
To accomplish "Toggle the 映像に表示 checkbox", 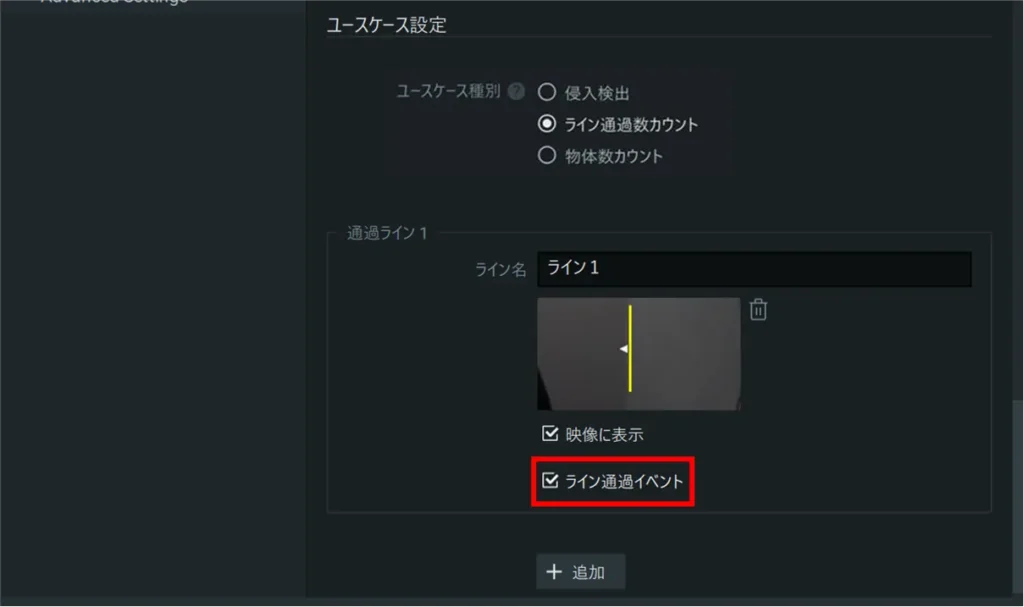I will 550,433.
